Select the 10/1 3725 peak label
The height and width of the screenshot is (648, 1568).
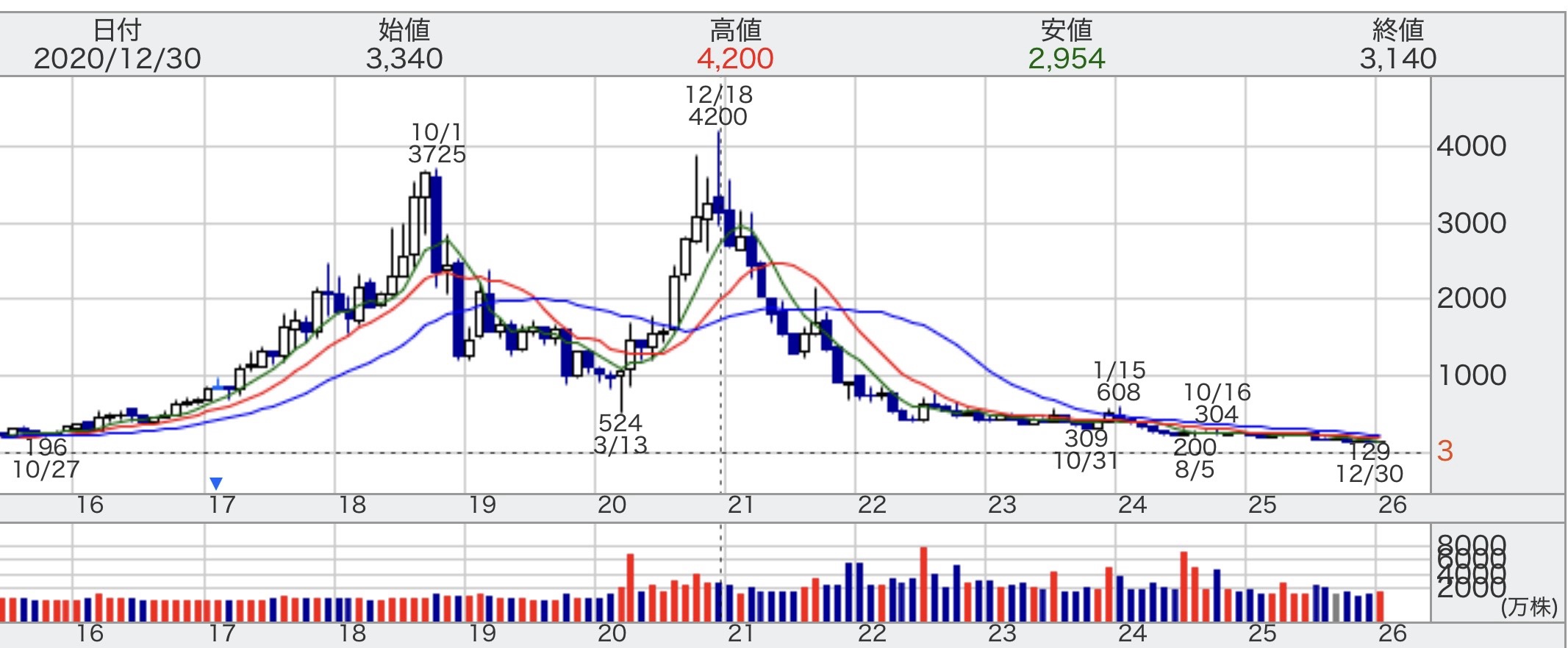437,143
